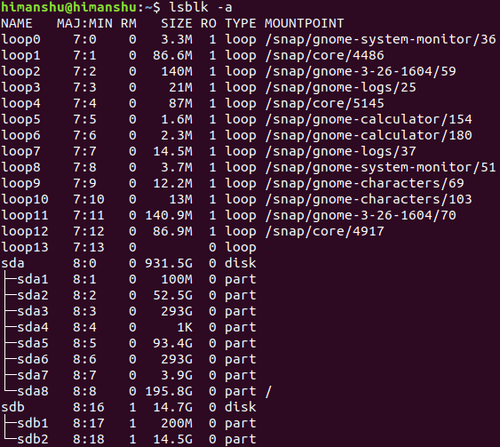The height and width of the screenshot is (447, 500).
Task: Click the path /snap/gnome-3-26-1604/59
Action: (360, 71)
